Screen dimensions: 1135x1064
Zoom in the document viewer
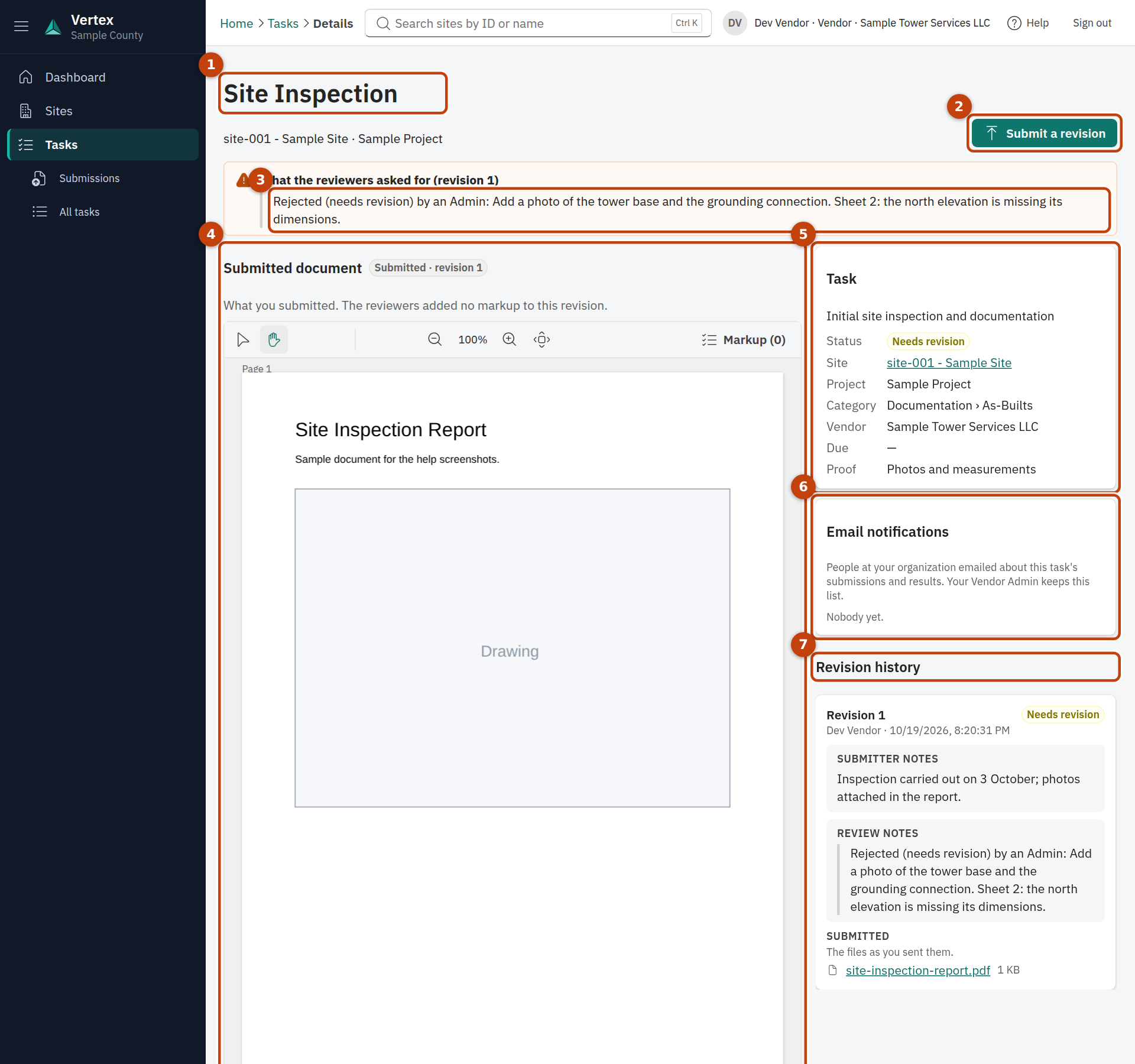click(510, 340)
